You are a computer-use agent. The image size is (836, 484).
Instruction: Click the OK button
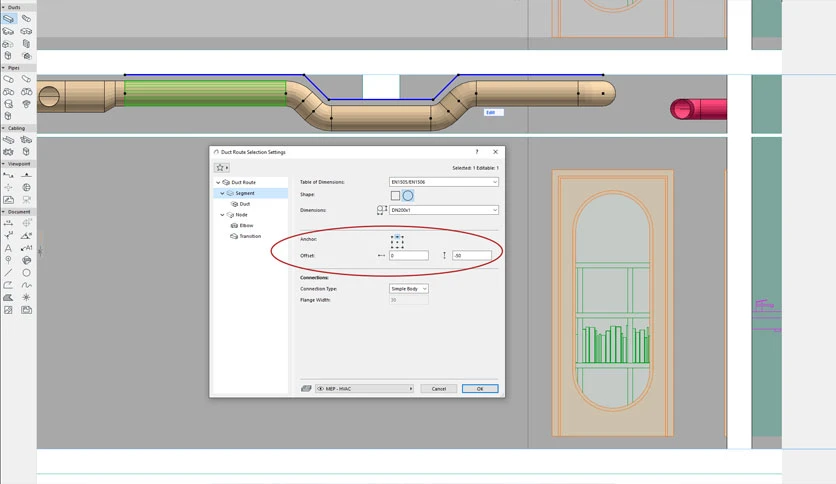coord(480,389)
